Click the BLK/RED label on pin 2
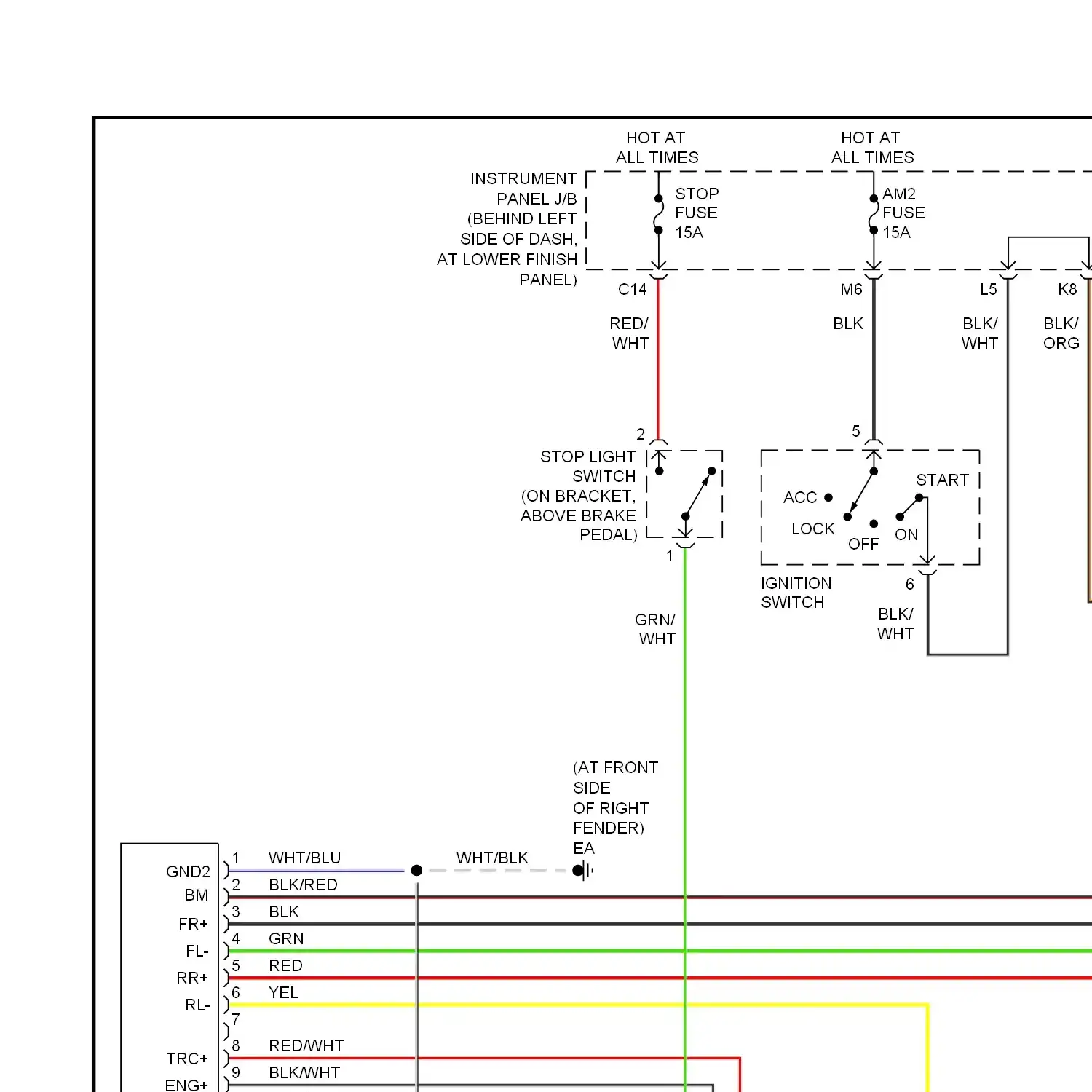1092x1092 pixels. (x=303, y=885)
